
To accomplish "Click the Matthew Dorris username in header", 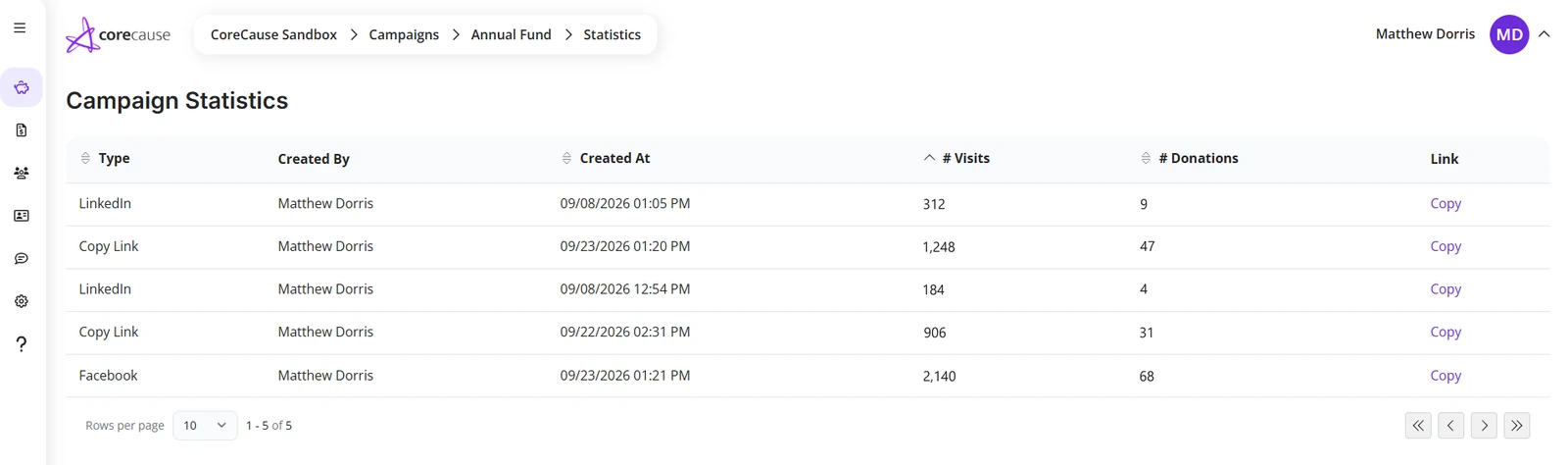I will coord(1425,34).
